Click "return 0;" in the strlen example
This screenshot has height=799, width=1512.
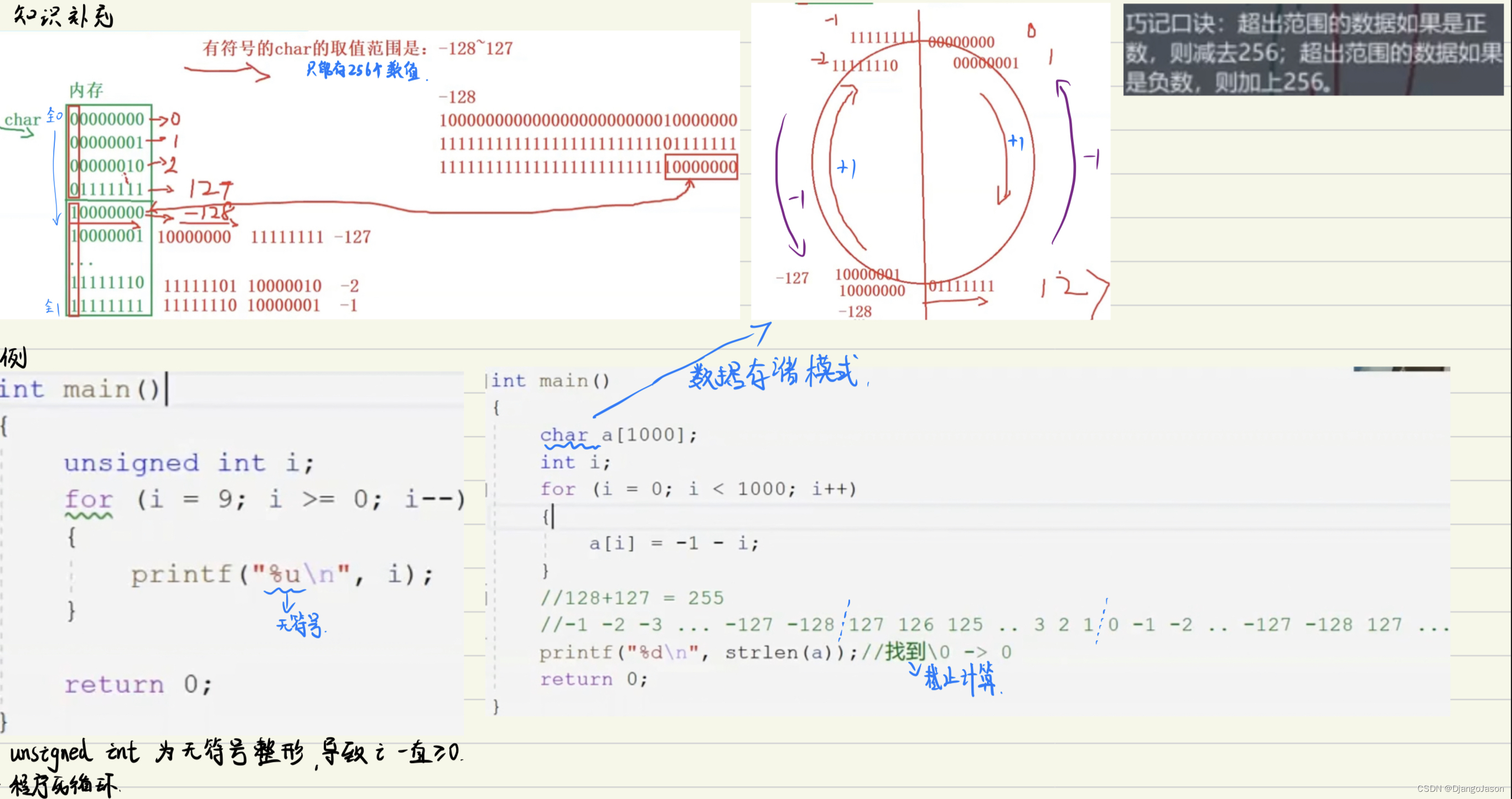pyautogui.click(x=594, y=679)
